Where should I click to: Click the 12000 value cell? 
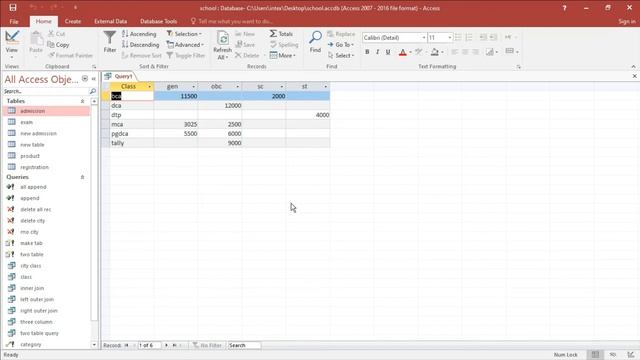pyautogui.click(x=220, y=105)
